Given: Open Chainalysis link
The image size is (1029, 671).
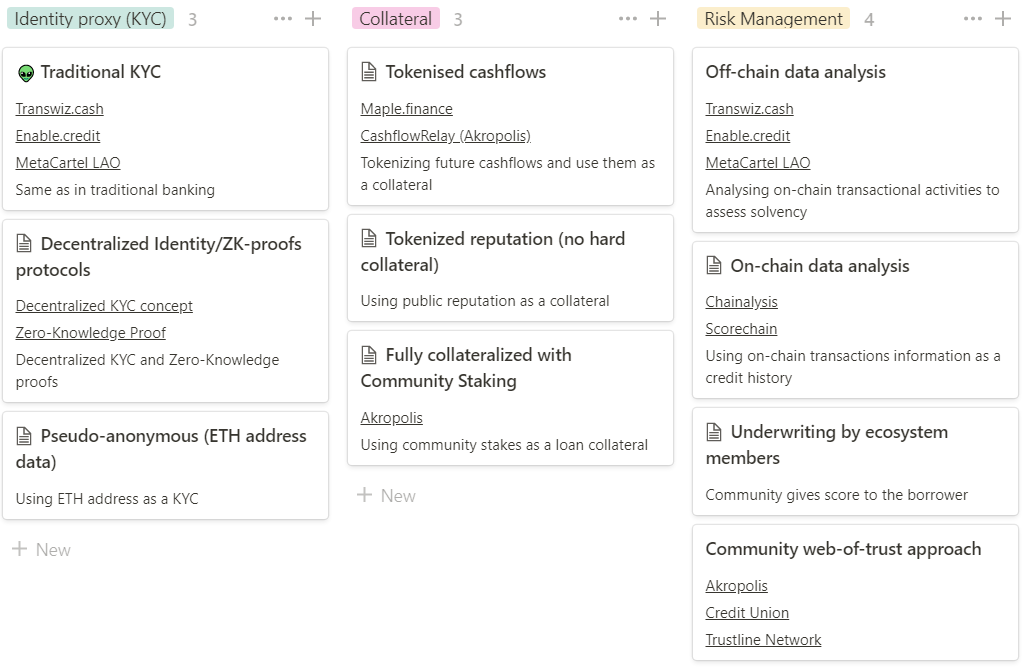Looking at the screenshot, I should (742, 302).
